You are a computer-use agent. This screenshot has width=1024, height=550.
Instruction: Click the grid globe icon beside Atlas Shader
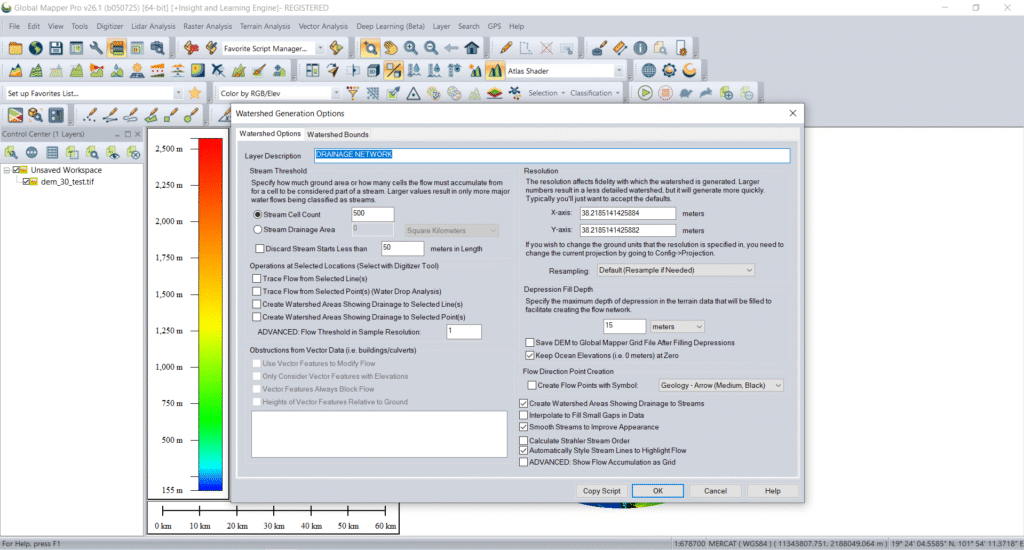pos(648,71)
